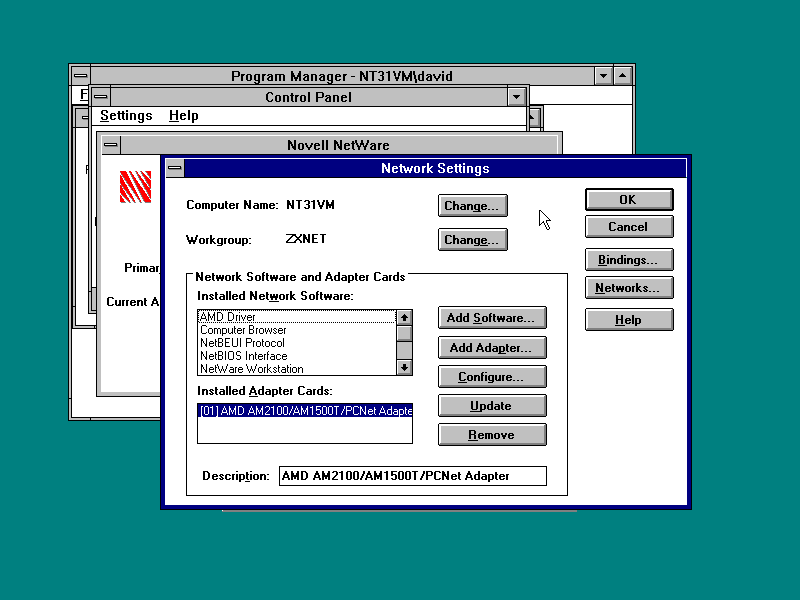Select the AMD AM2100/AM1500T/PCNet adapter card

coord(305,411)
